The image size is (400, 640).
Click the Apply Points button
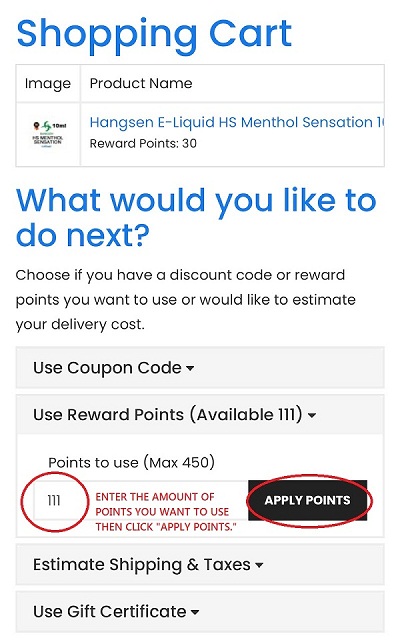pos(308,500)
